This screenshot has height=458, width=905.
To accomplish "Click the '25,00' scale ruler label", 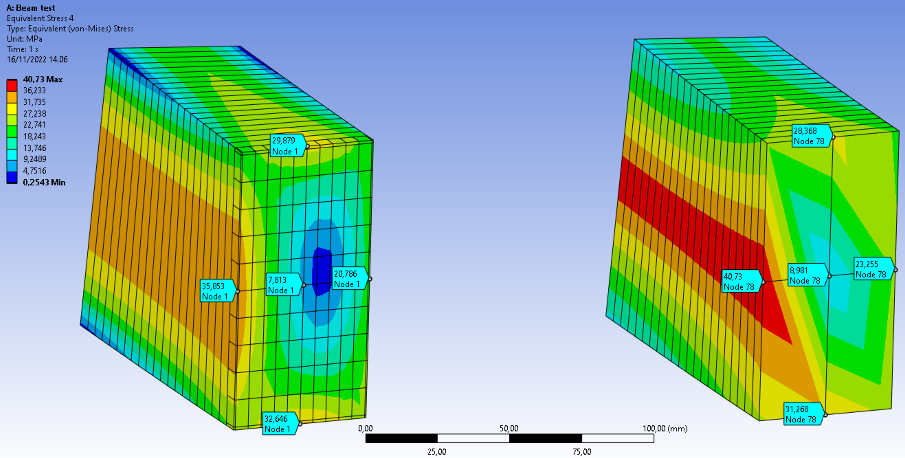I will click(x=437, y=452).
